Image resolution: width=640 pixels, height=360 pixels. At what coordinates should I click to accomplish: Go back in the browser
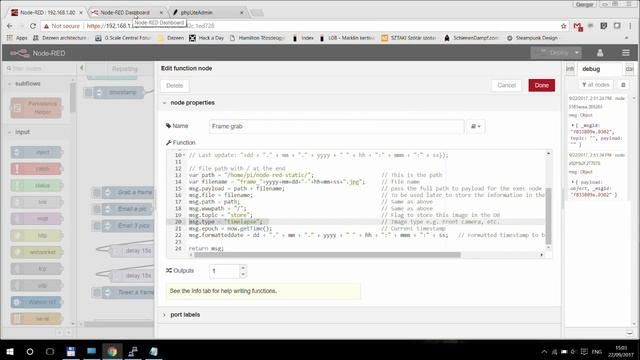pyautogui.click(x=10, y=26)
